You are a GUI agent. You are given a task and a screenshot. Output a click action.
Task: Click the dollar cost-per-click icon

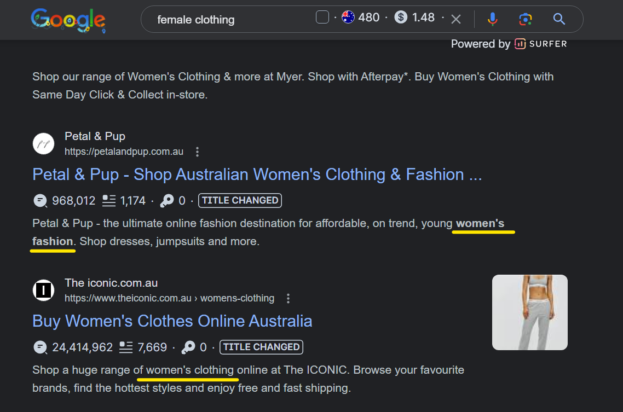point(401,18)
